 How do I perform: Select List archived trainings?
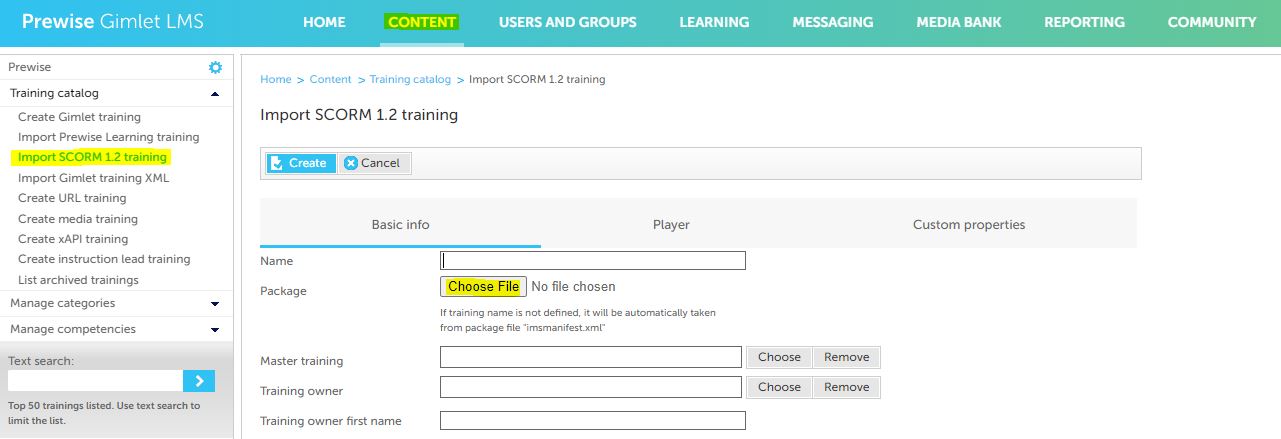coord(78,280)
